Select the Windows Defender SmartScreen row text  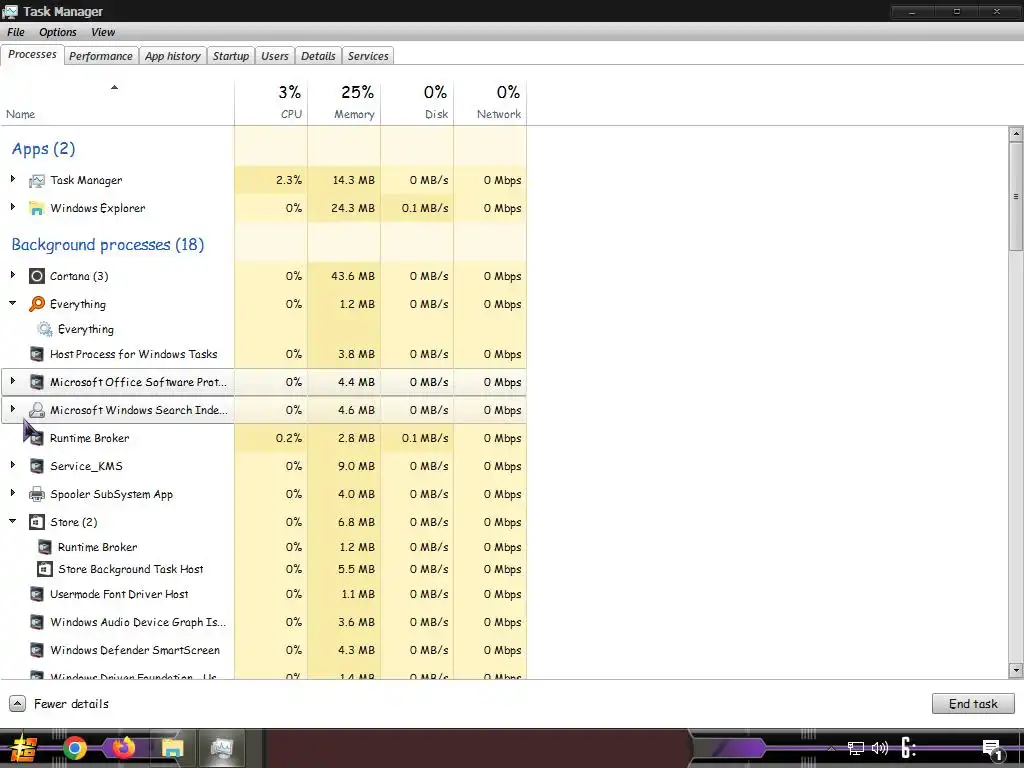tap(135, 650)
